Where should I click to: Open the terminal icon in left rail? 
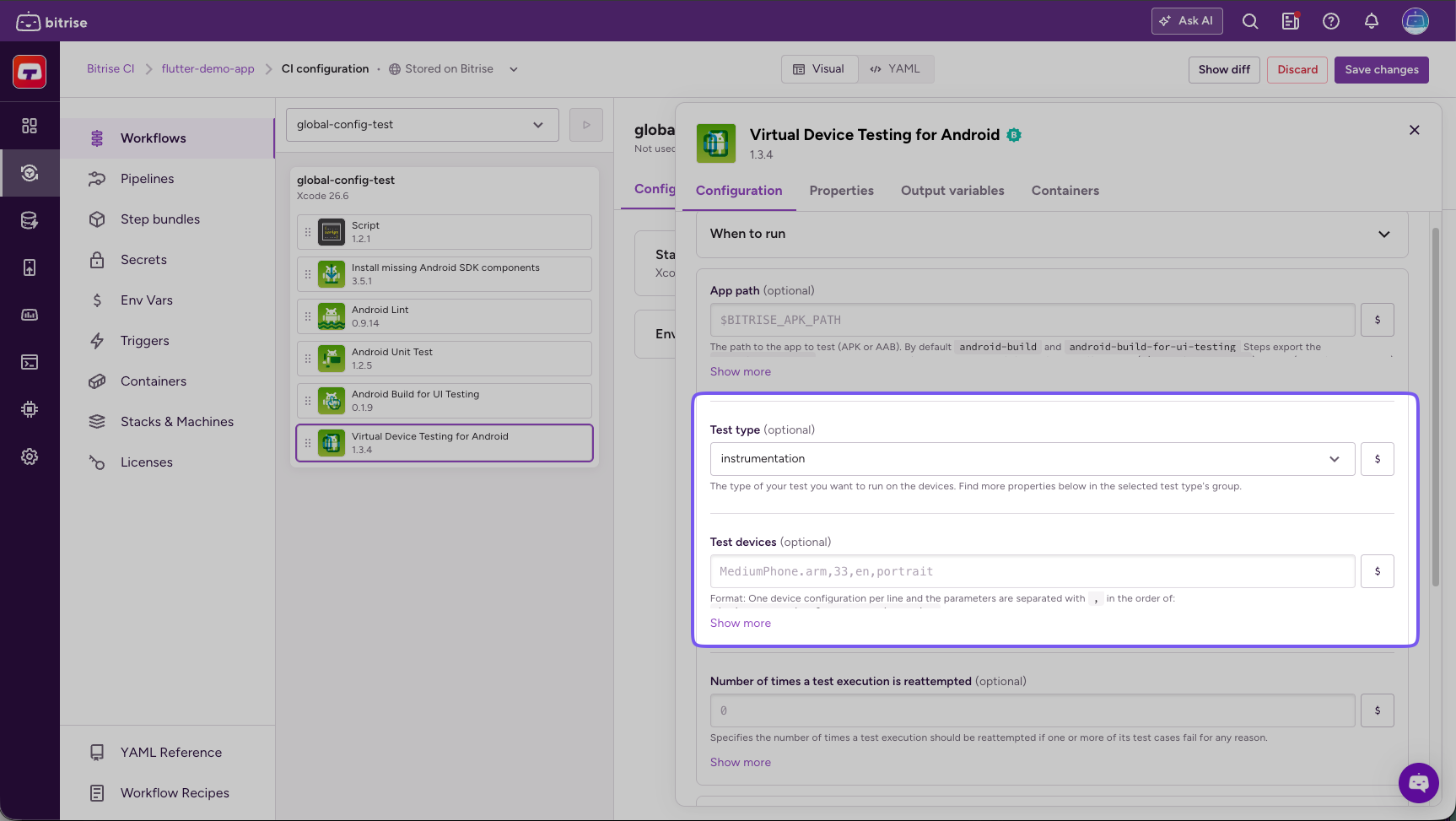click(30, 362)
